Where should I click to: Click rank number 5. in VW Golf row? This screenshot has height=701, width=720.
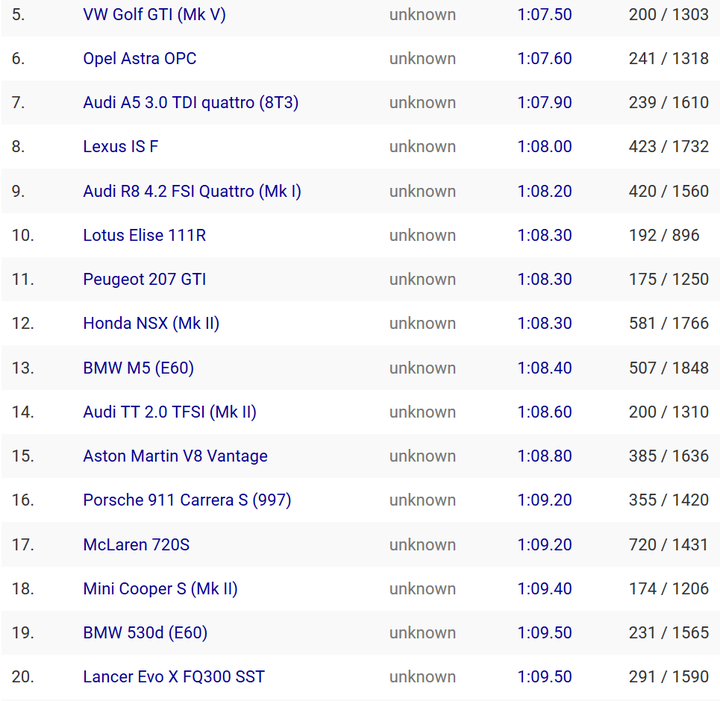point(18,15)
